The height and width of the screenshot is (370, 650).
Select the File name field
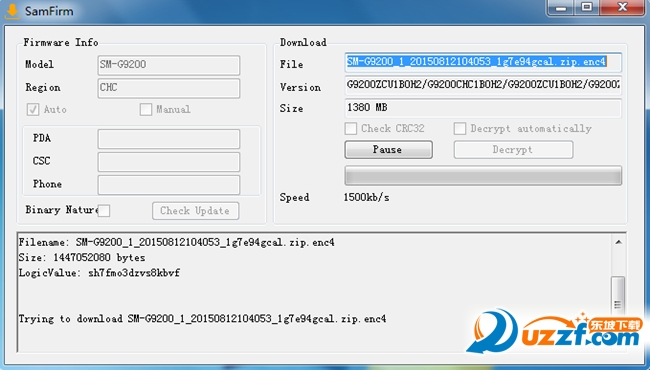point(483,62)
